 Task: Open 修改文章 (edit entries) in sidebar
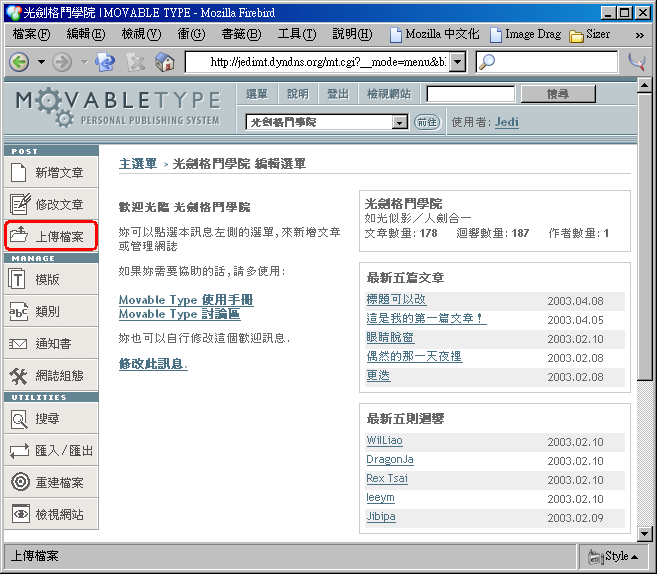pyautogui.click(x=51, y=204)
